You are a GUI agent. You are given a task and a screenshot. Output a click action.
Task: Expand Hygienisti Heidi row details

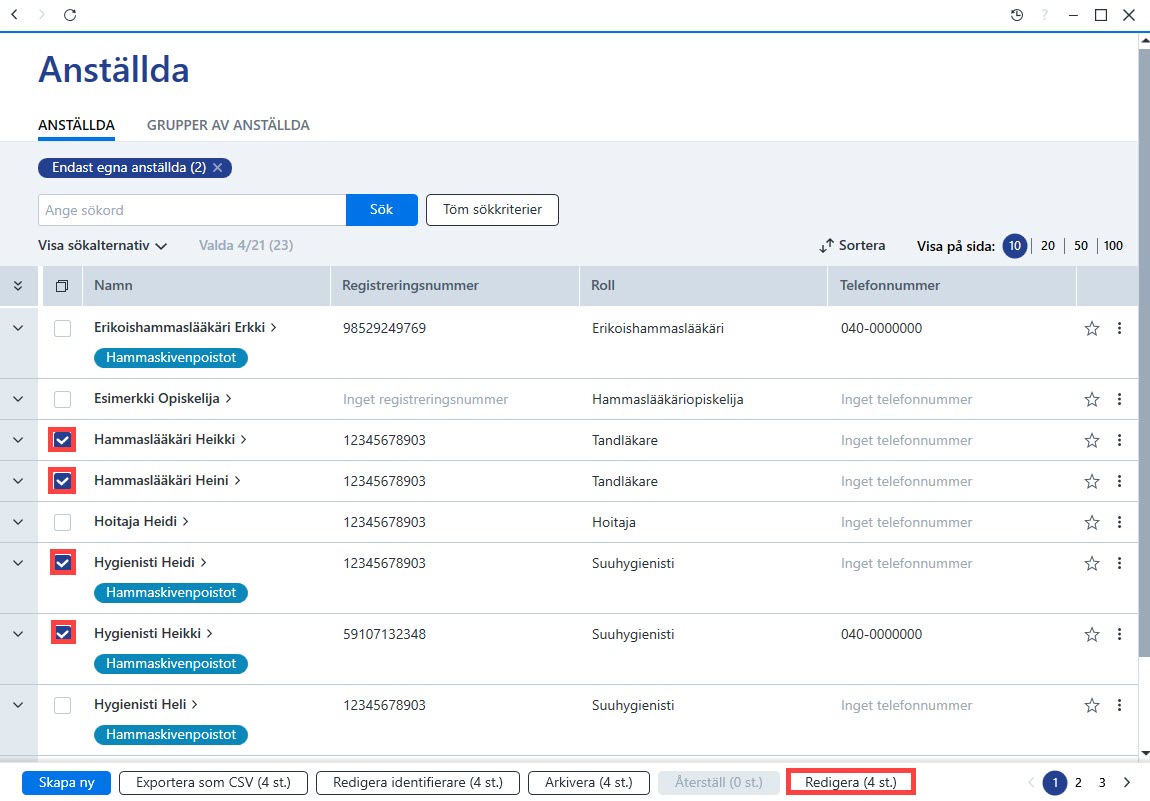pos(18,563)
